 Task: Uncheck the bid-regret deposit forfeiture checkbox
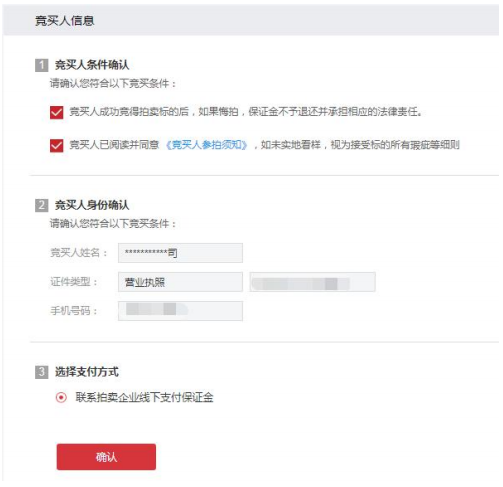[56, 112]
